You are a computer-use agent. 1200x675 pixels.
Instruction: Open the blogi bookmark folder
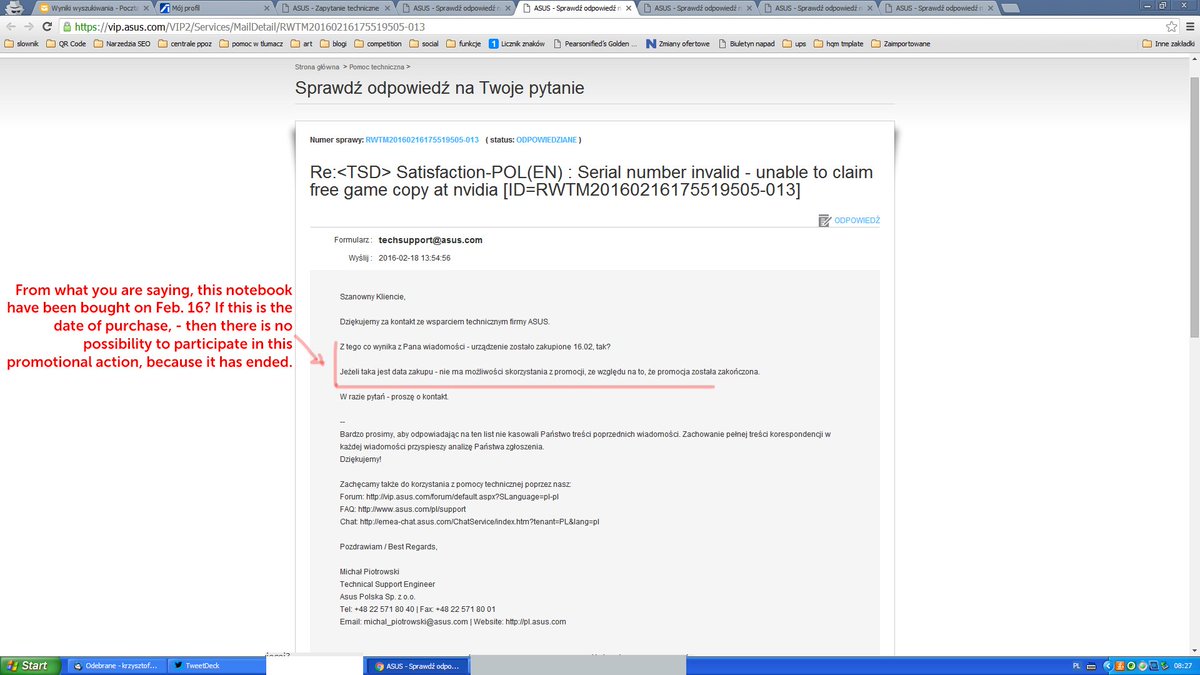pyautogui.click(x=332, y=44)
